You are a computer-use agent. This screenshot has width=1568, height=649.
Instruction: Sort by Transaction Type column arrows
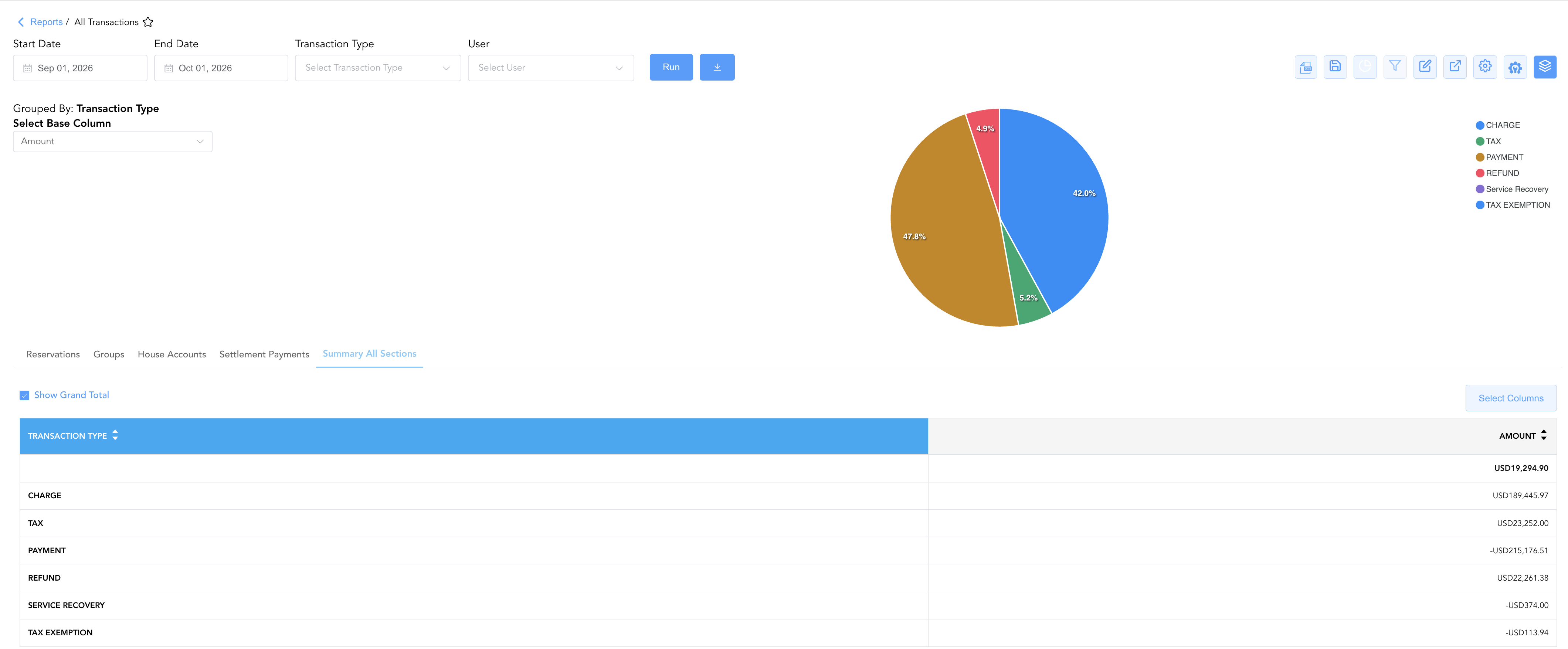(115, 435)
